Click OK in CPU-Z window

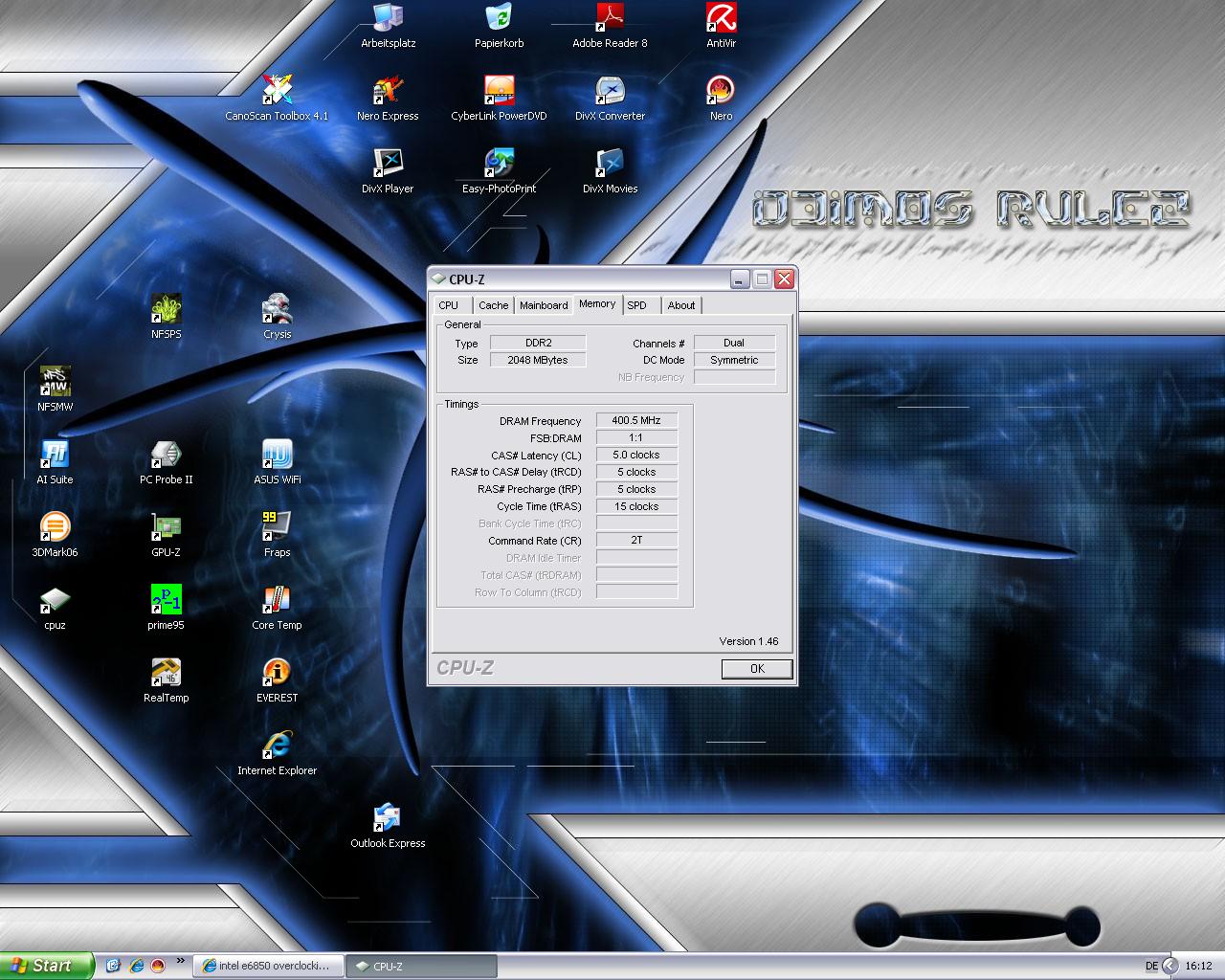pyautogui.click(x=757, y=669)
